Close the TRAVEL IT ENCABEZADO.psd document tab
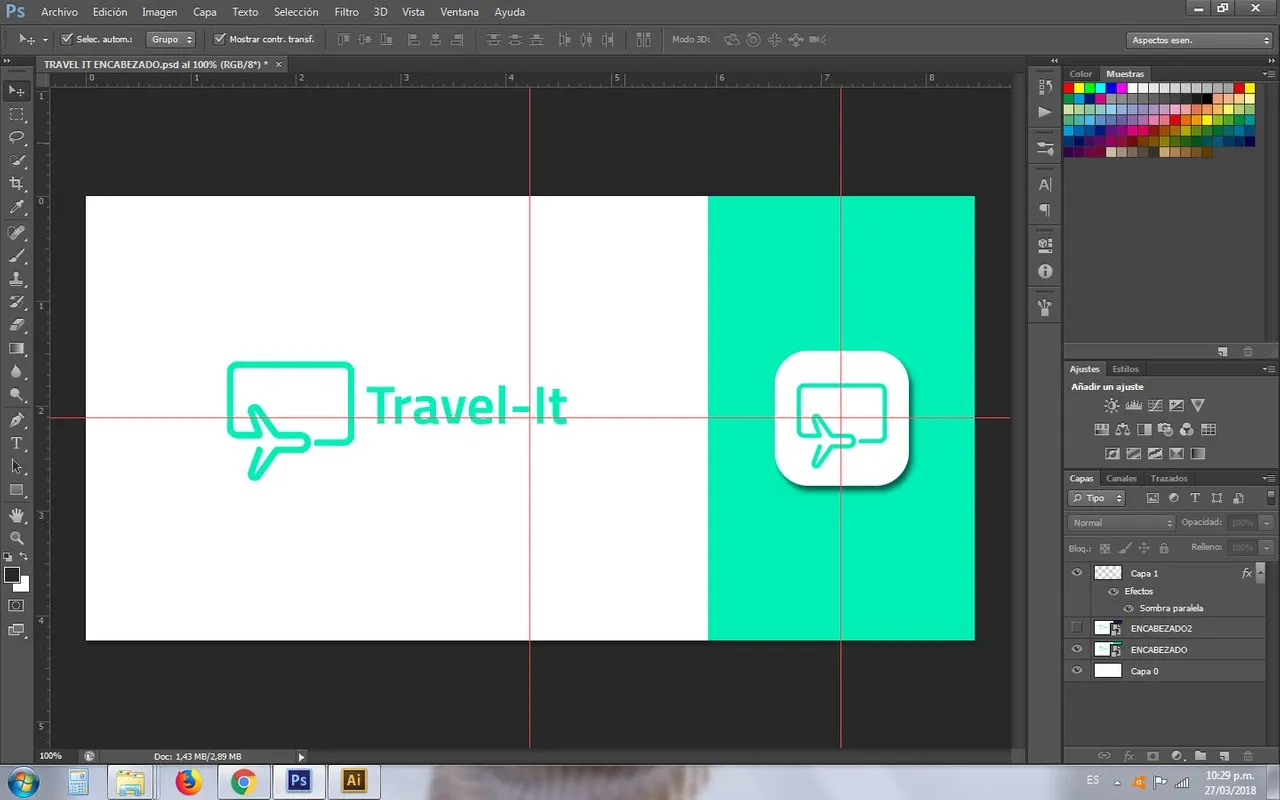The image size is (1280, 800). [279, 64]
